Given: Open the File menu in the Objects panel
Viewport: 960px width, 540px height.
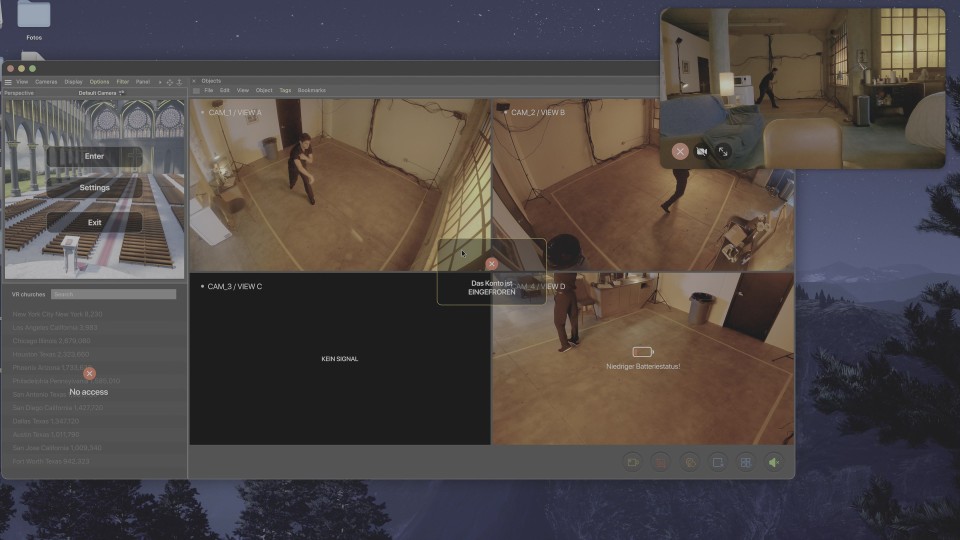Looking at the screenshot, I should [x=209, y=91].
